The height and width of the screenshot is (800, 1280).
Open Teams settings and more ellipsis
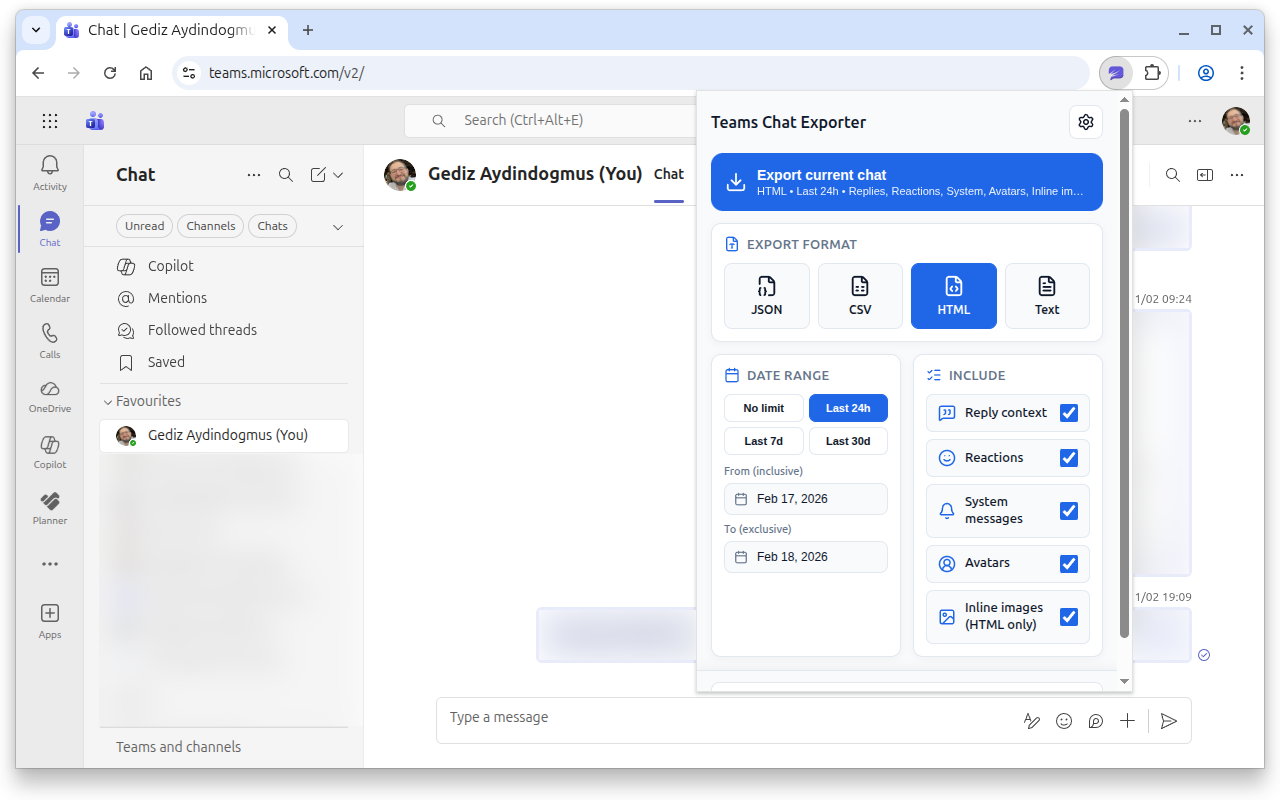pyautogui.click(x=1195, y=121)
